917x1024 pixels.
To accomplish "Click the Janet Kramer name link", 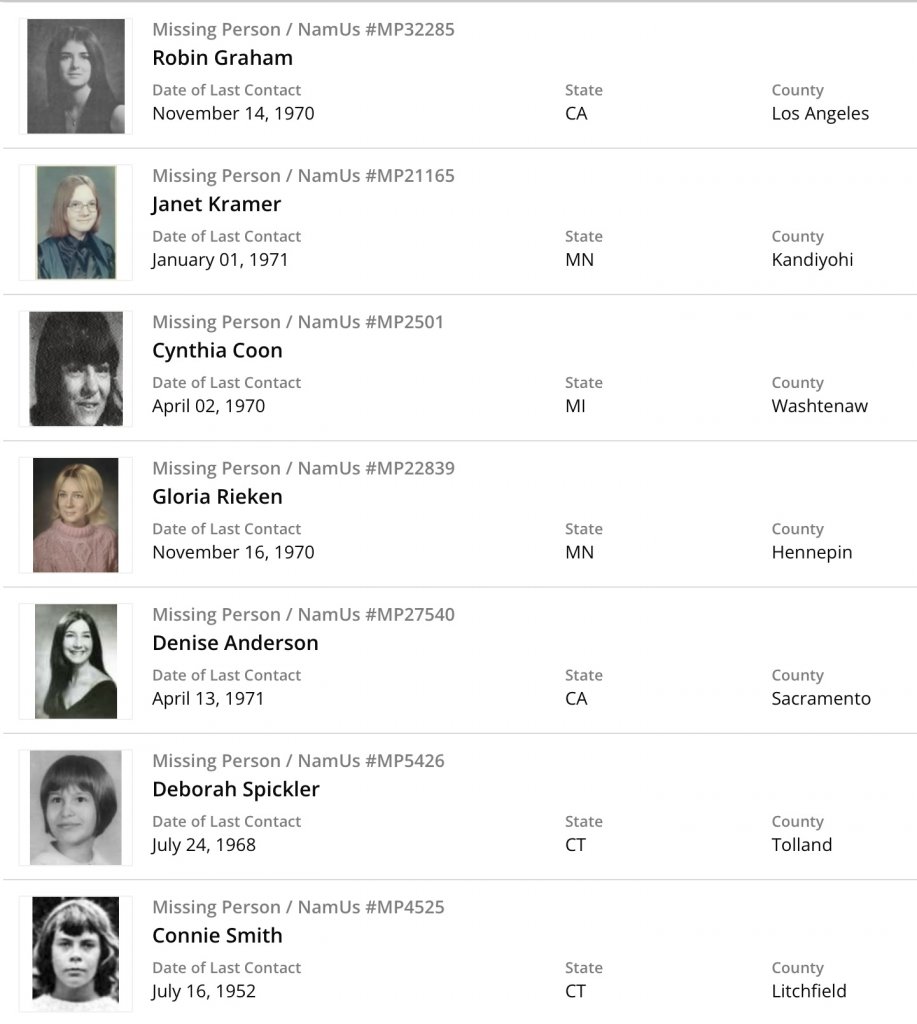I will (216, 204).
